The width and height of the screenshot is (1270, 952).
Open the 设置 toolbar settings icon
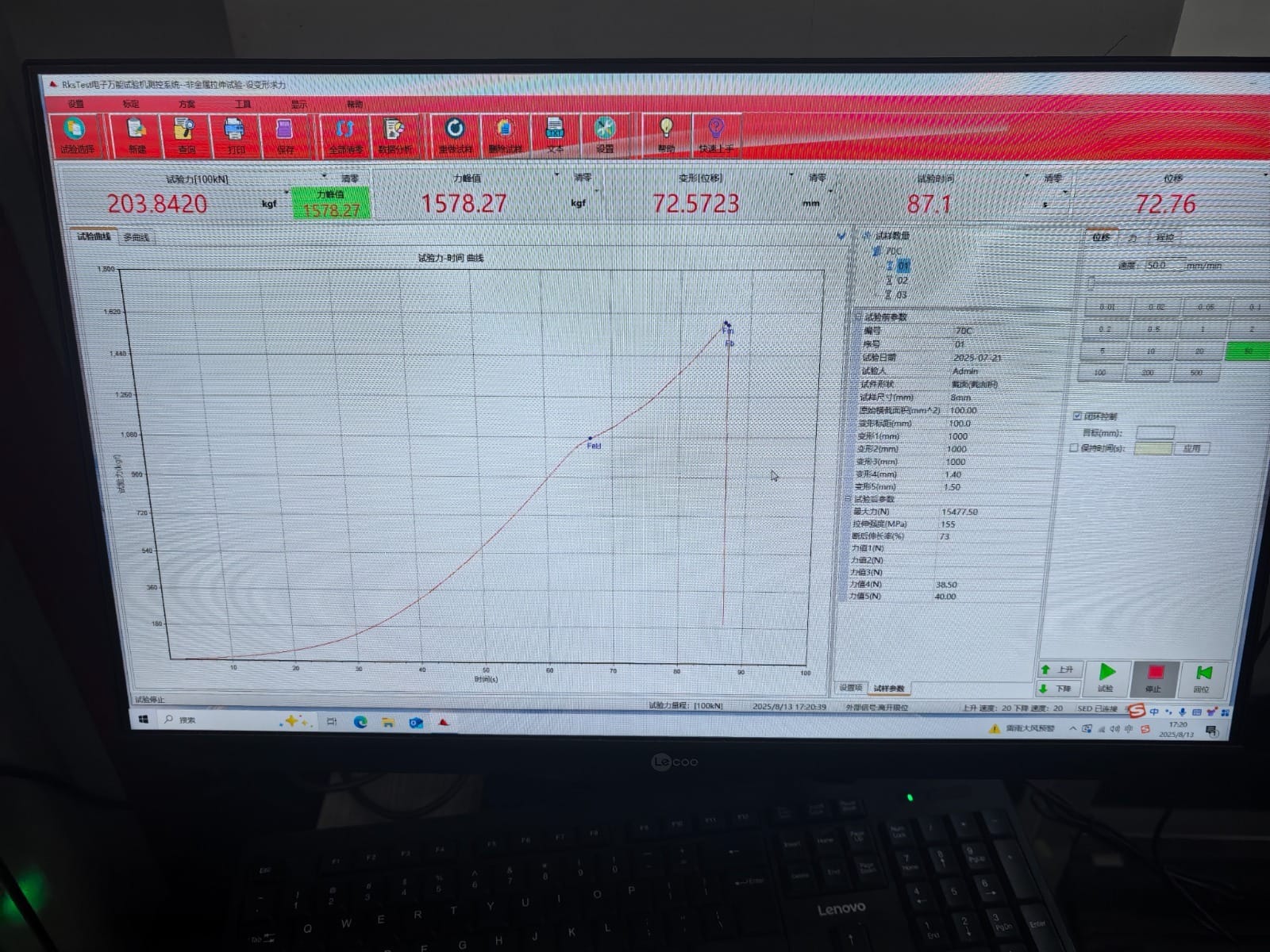(x=605, y=134)
